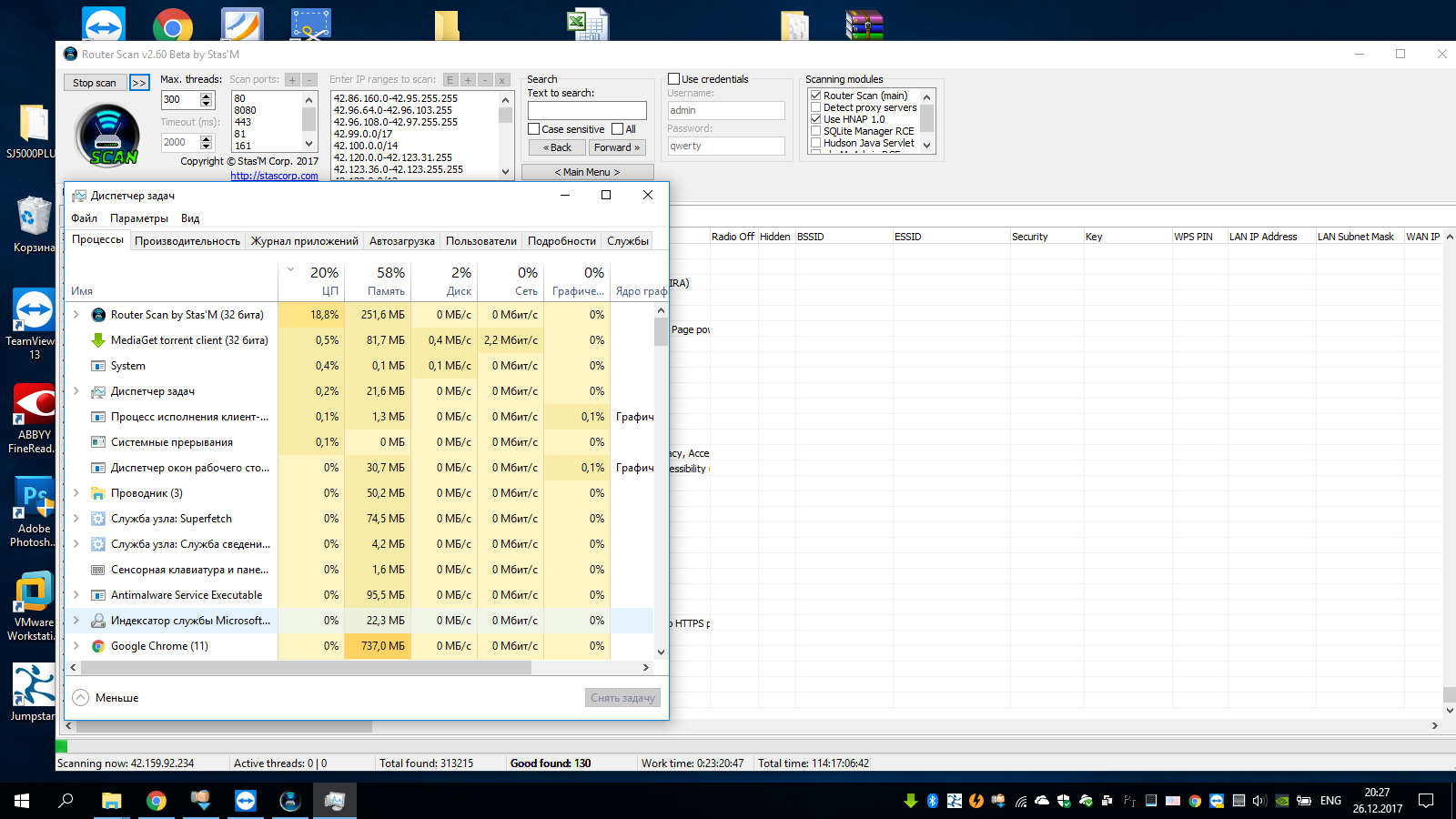Click the remove IP range minus button

point(485,80)
